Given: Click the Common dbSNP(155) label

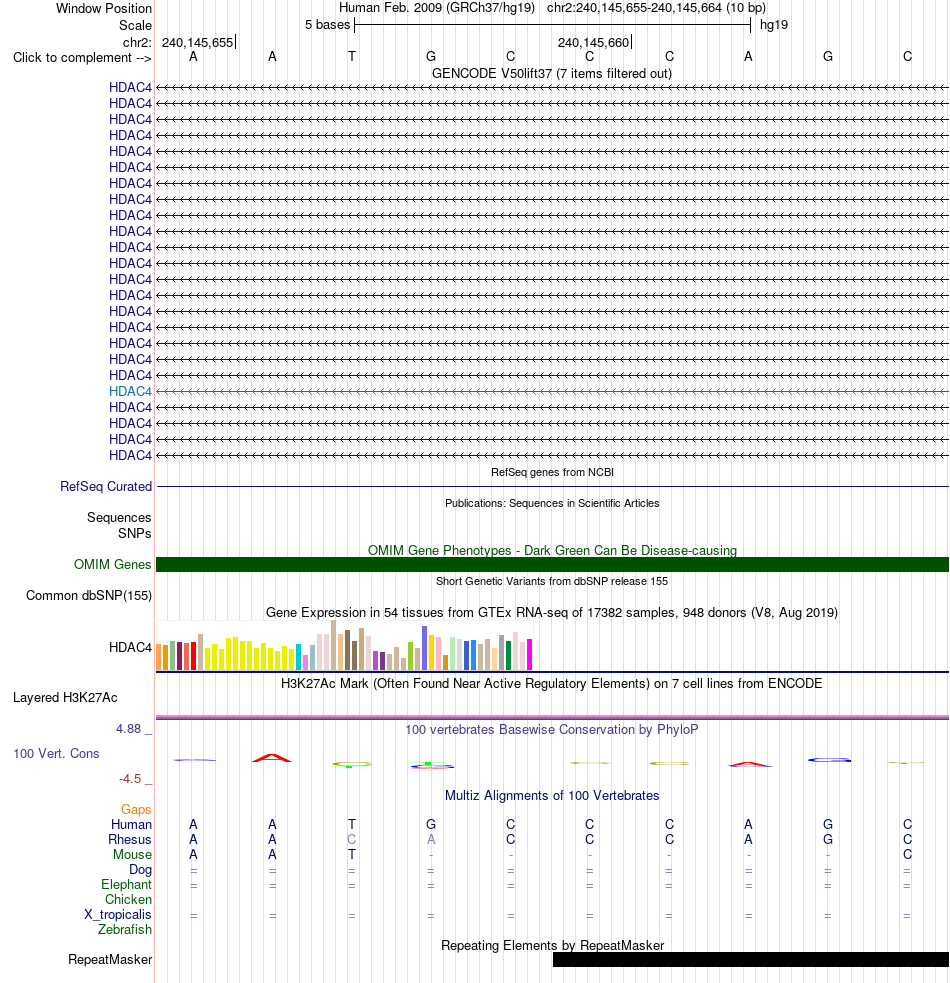Looking at the screenshot, I should (89, 596).
